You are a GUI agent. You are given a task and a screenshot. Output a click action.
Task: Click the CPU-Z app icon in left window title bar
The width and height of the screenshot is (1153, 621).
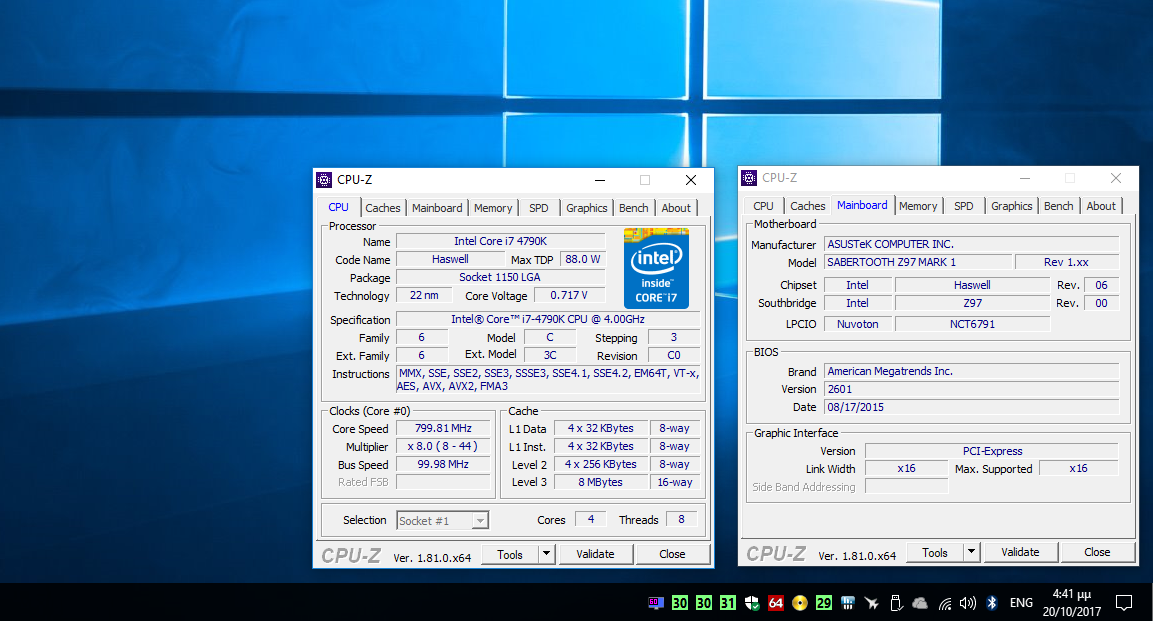coord(324,179)
